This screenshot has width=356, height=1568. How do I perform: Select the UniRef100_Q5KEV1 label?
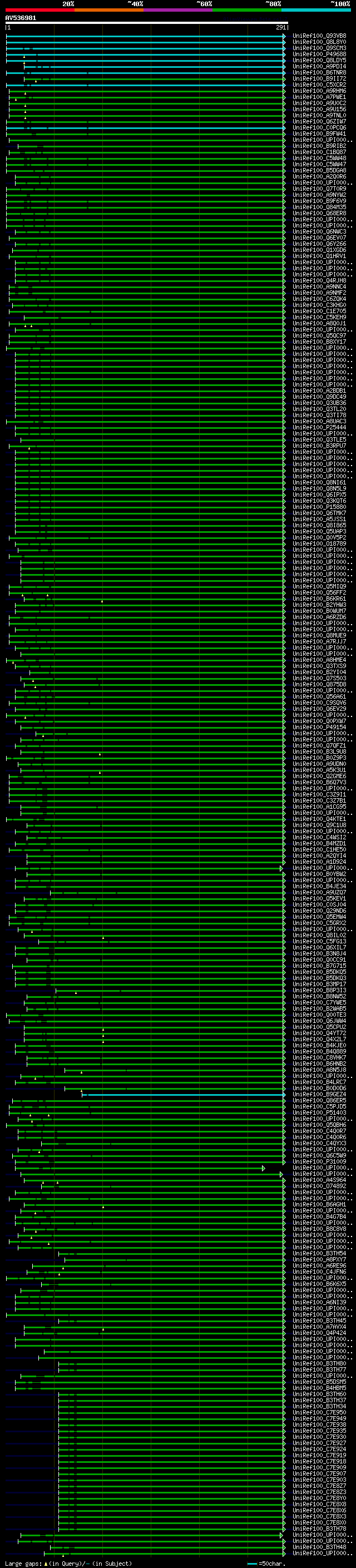coord(319,898)
